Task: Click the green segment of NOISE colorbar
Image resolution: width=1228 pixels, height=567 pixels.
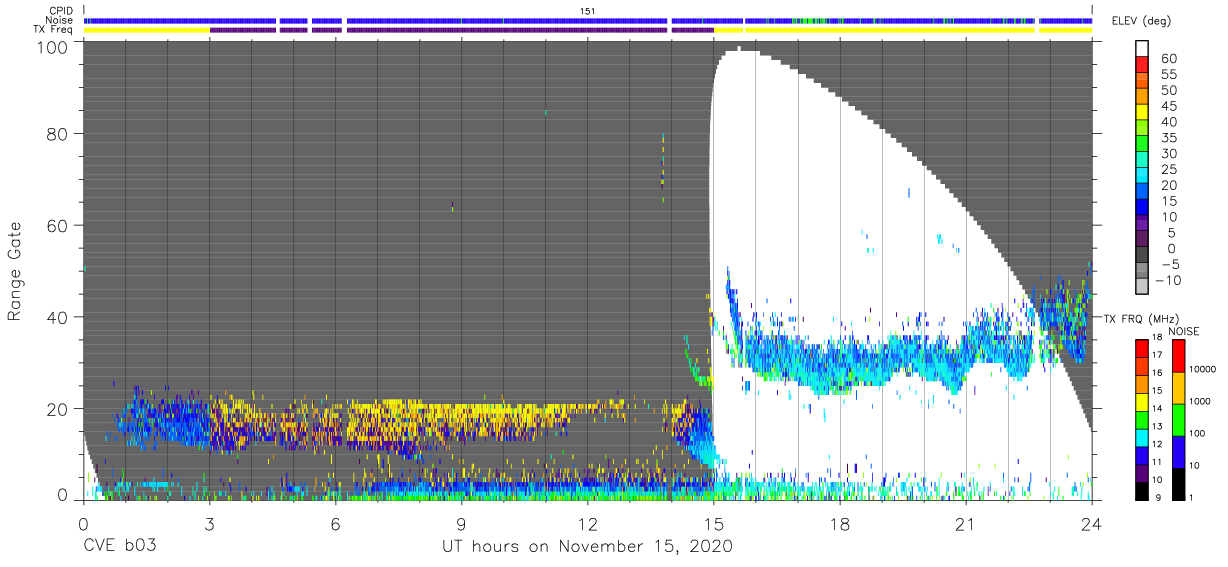Action: (x=1178, y=418)
